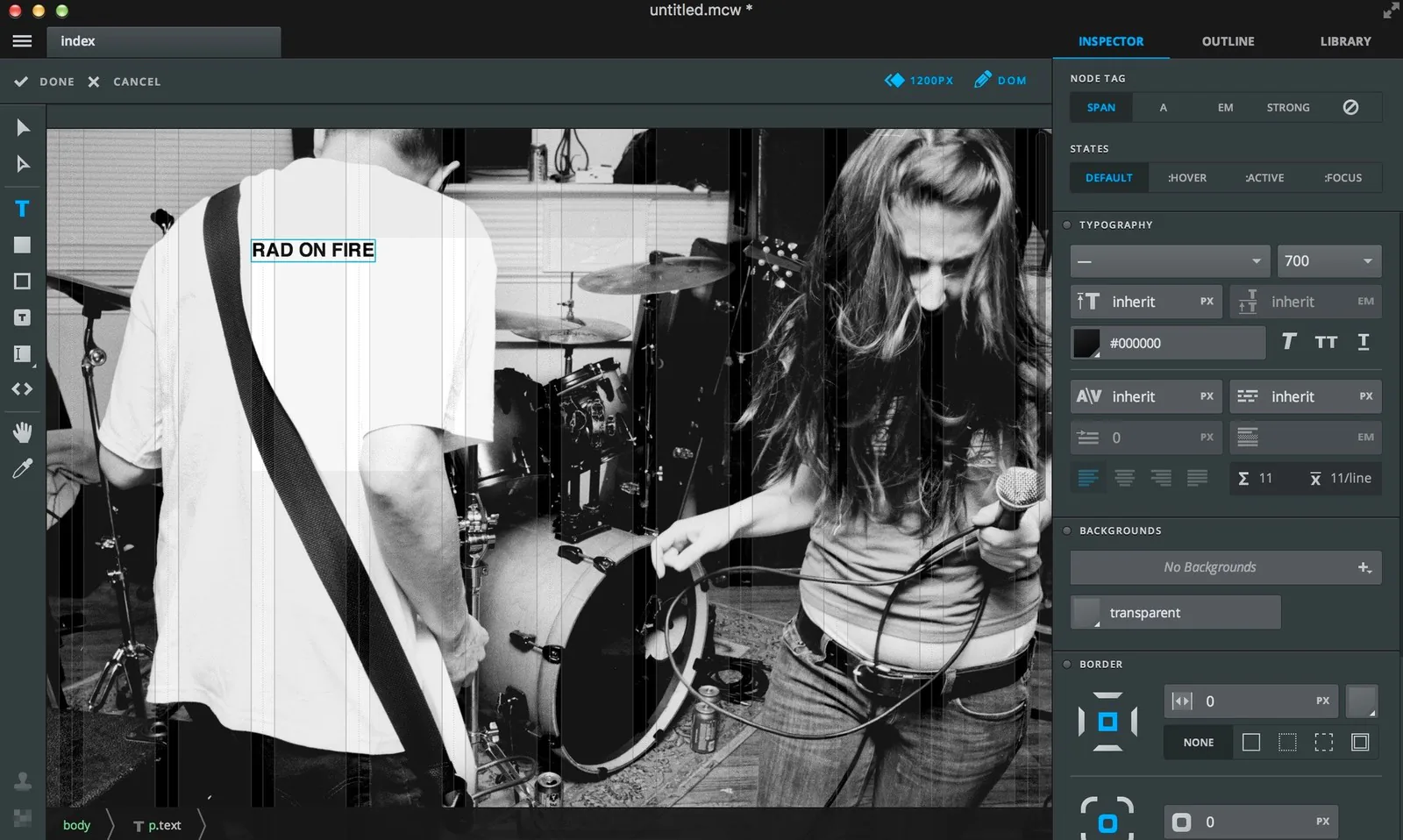This screenshot has width=1403, height=840.
Task: Select the outlined rectangle tool
Action: click(x=23, y=281)
